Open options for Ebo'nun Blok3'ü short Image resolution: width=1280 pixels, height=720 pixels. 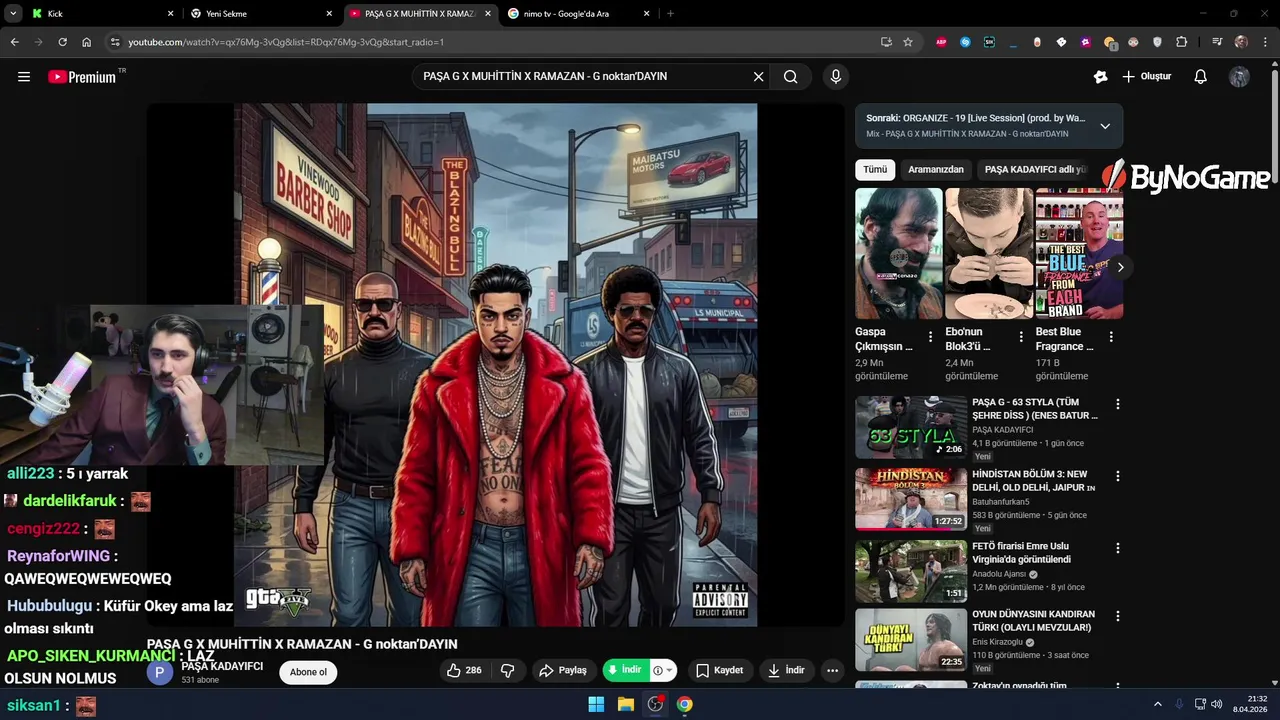(x=1021, y=337)
